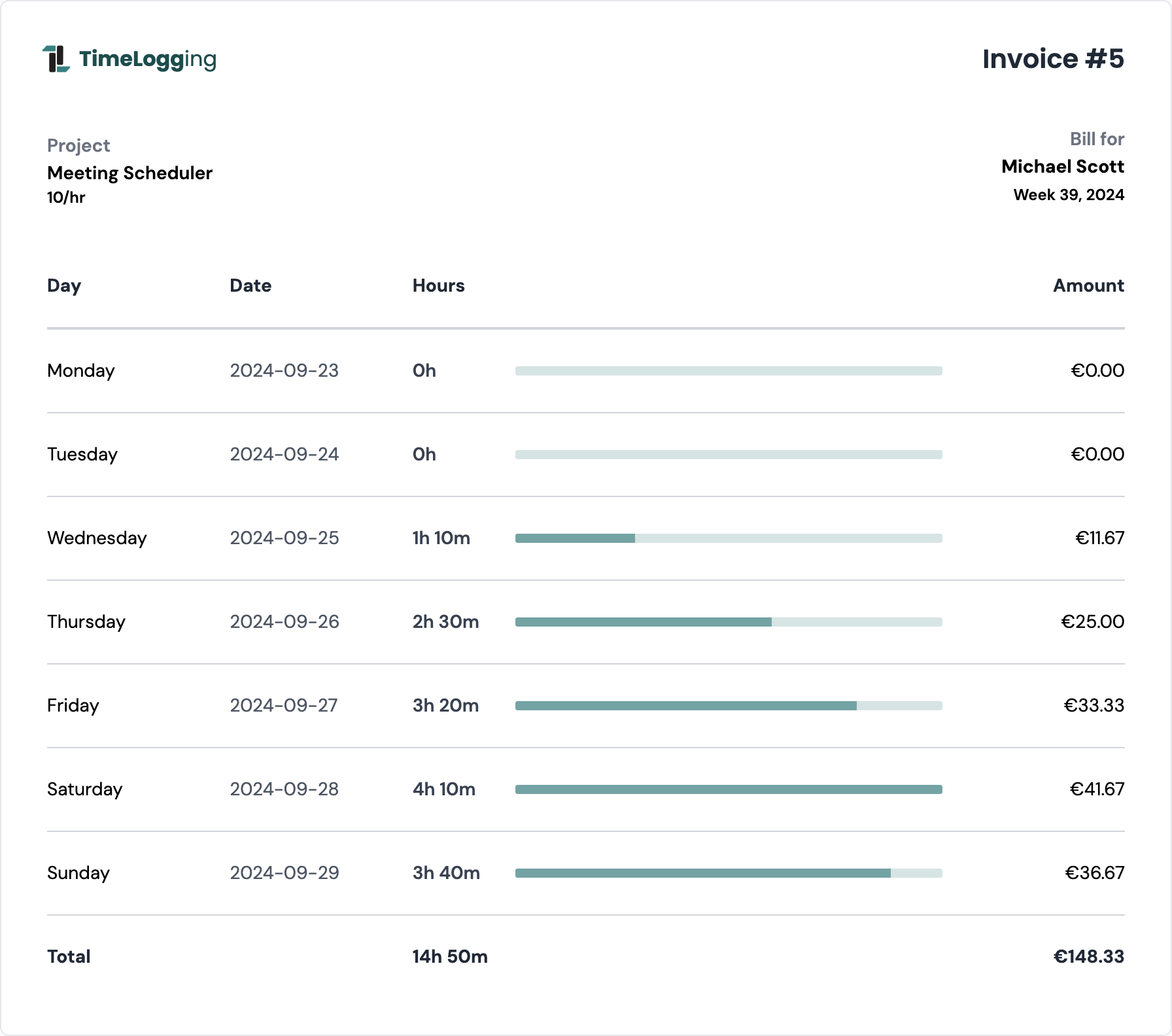Select the 'Wednesday' row label
Viewport: 1172px width, 1036px height.
pos(97,538)
